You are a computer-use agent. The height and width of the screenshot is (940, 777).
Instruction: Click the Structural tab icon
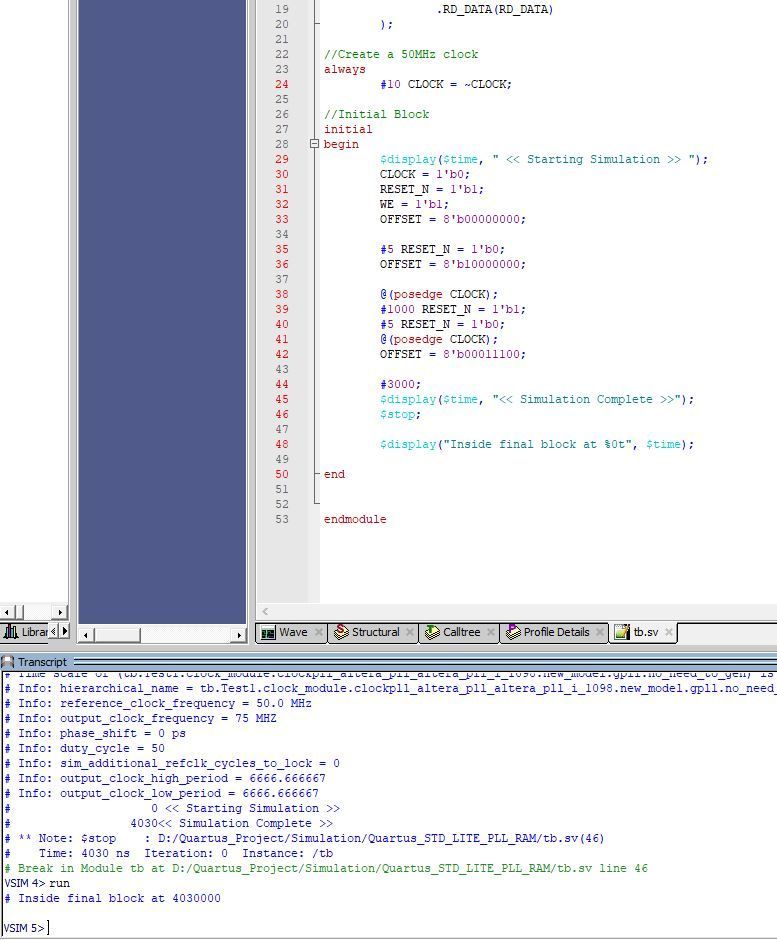[341, 632]
